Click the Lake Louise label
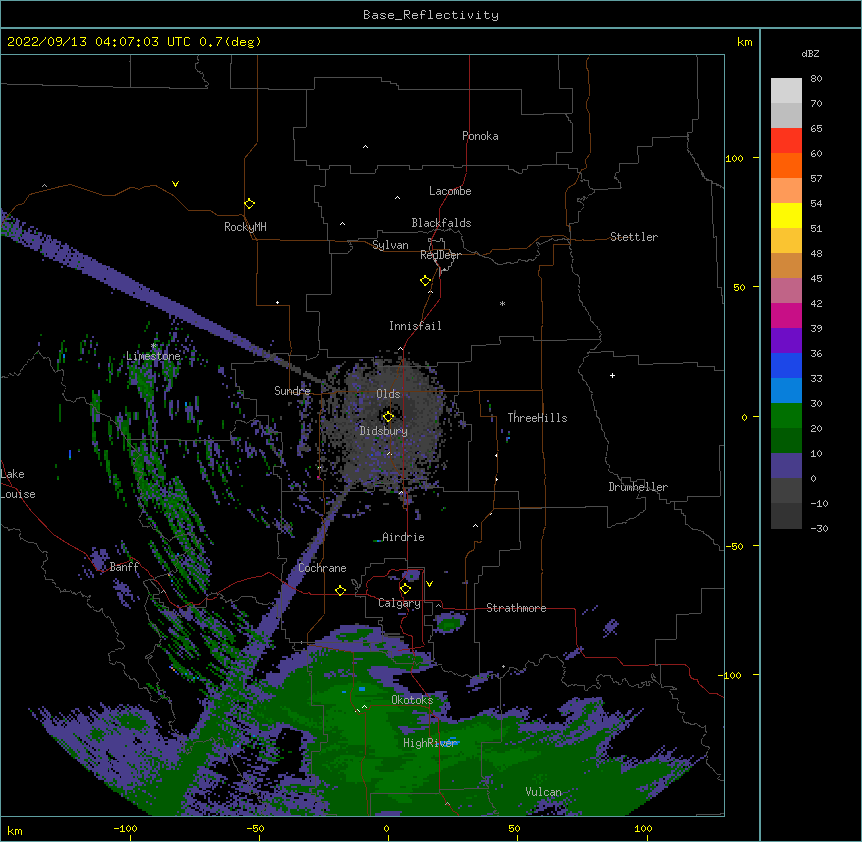862x842 pixels. click(x=18, y=484)
